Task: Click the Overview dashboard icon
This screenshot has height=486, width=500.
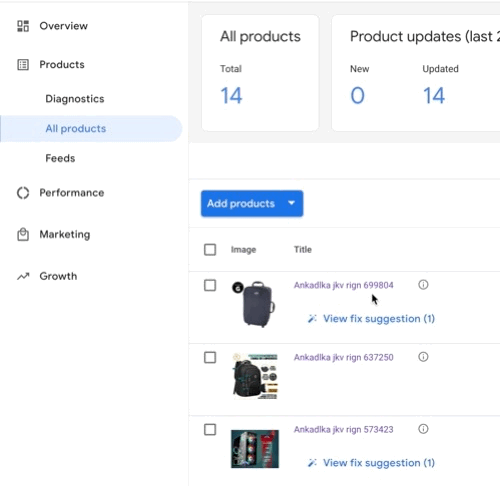Action: (x=23, y=26)
